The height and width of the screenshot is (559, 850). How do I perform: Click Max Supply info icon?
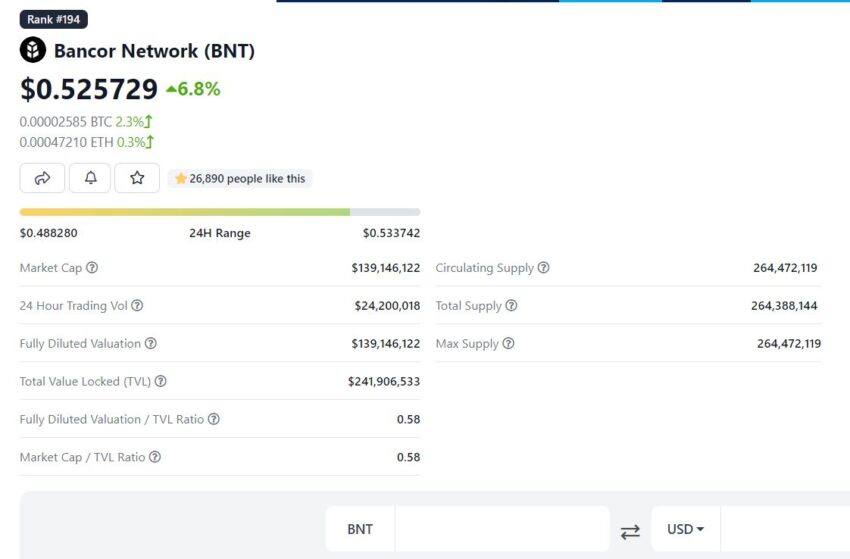point(508,344)
